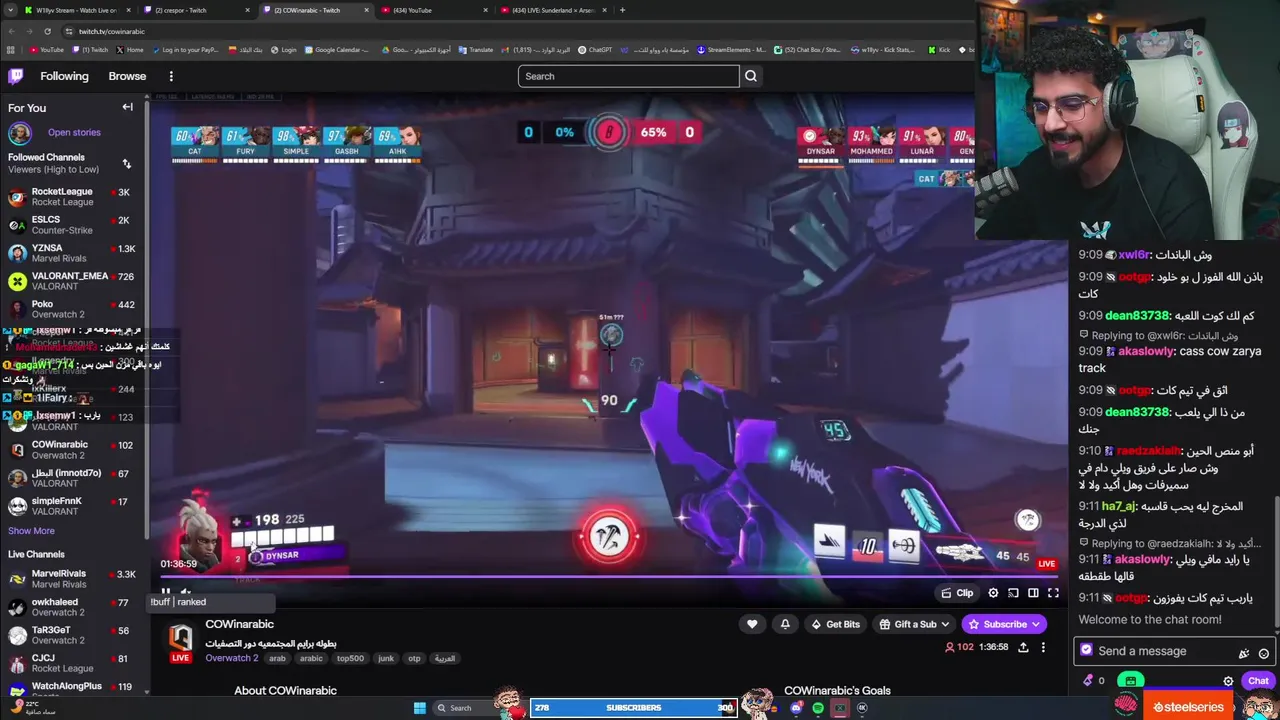The height and width of the screenshot is (720, 1280).
Task: Open the Twitch home logo
Action: pyautogui.click(x=15, y=76)
